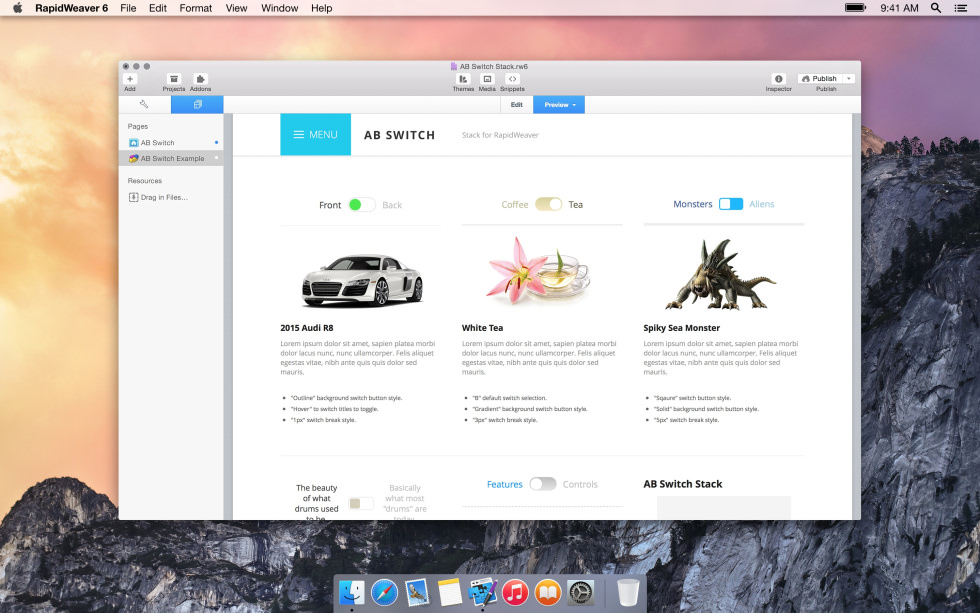
Task: Open the Help menu
Action: pos(321,8)
